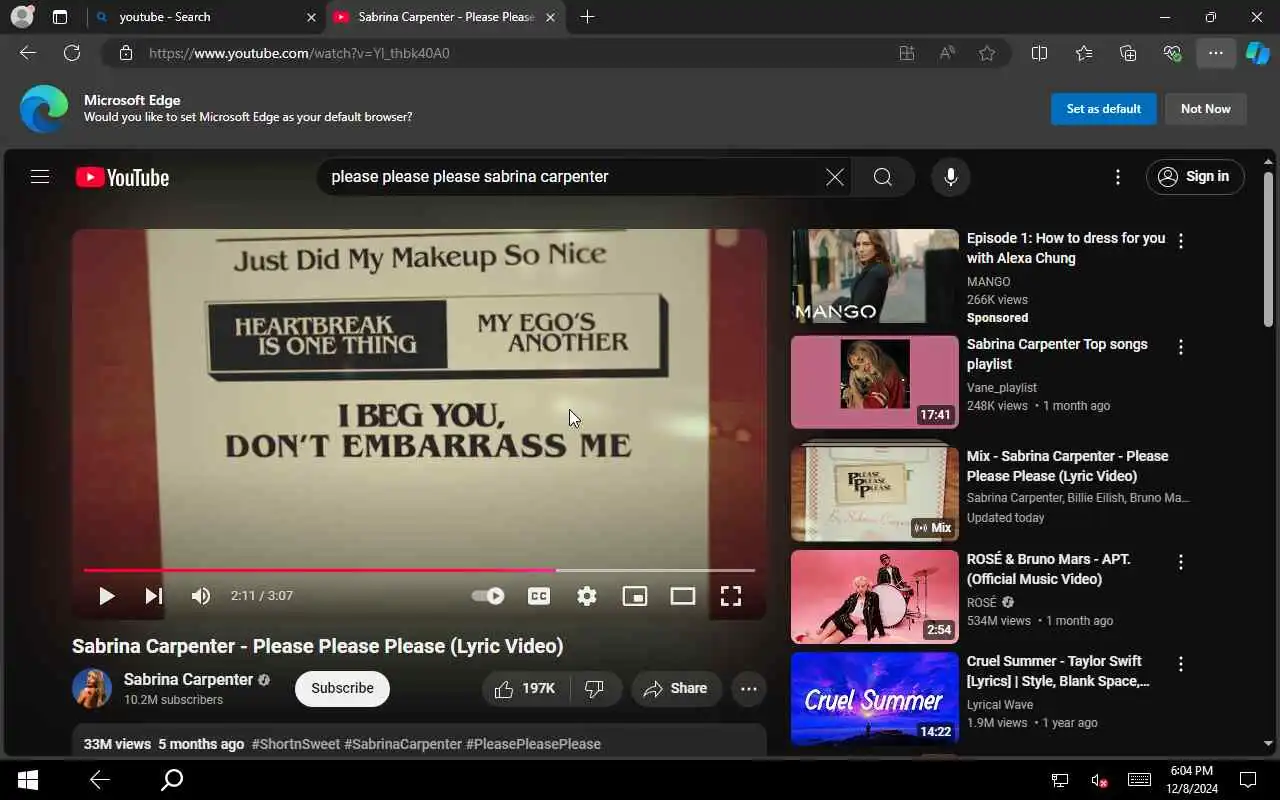This screenshot has width=1280, height=800.
Task: Open Browser essentials heart icon
Action: click(1172, 53)
